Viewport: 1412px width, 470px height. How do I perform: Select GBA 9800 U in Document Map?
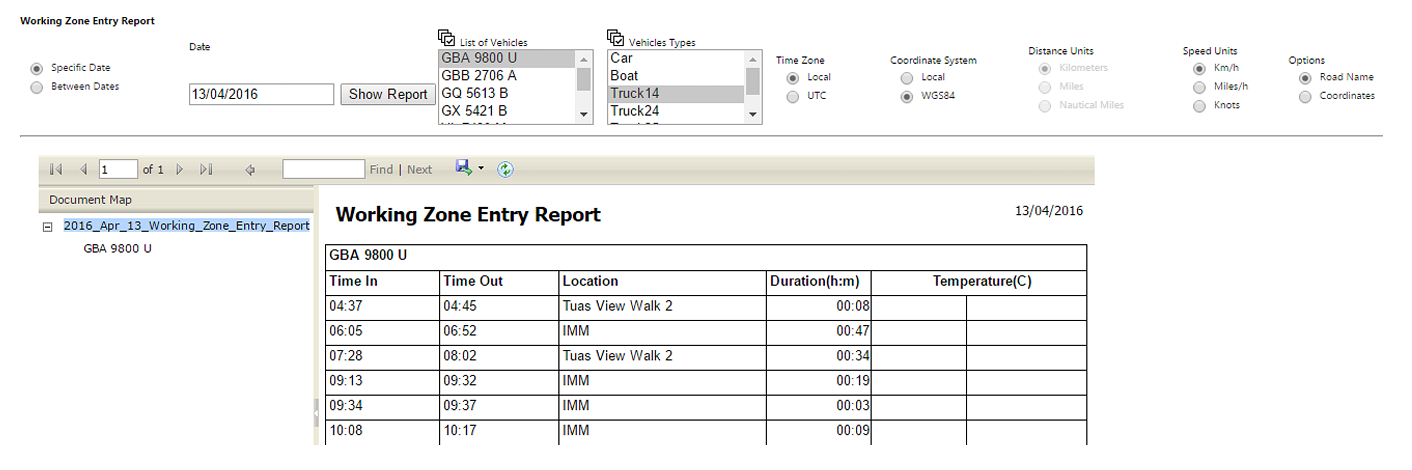point(117,248)
